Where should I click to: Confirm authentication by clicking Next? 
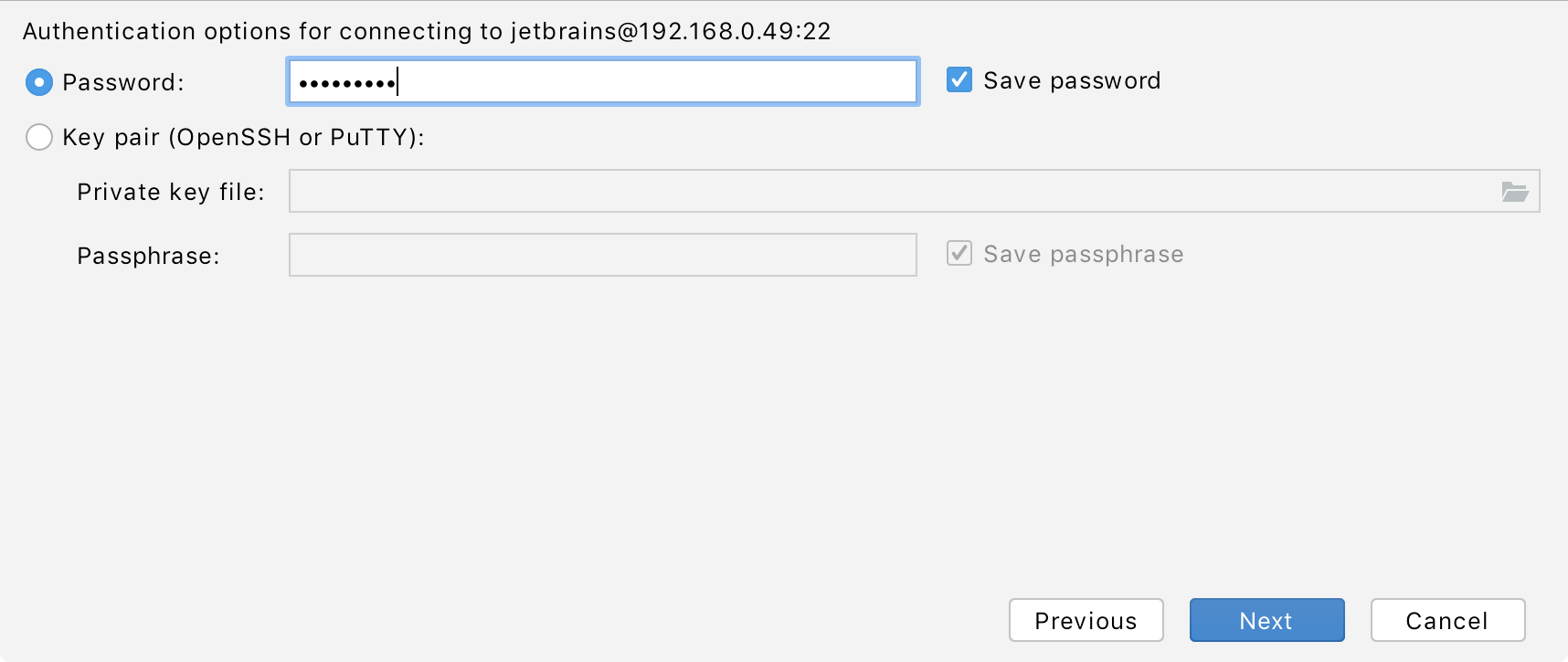click(x=1266, y=620)
